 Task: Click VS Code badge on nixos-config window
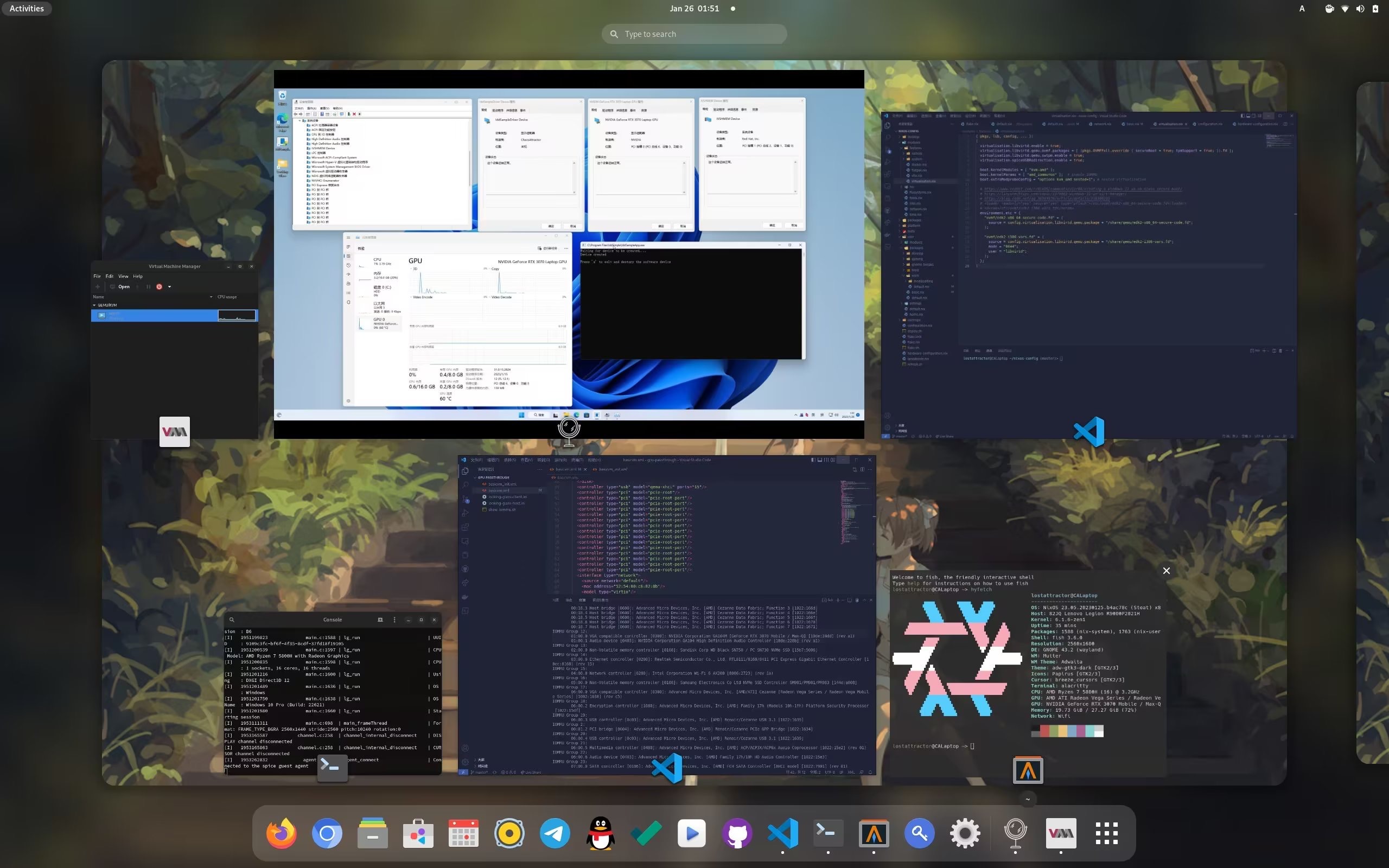point(1089,432)
